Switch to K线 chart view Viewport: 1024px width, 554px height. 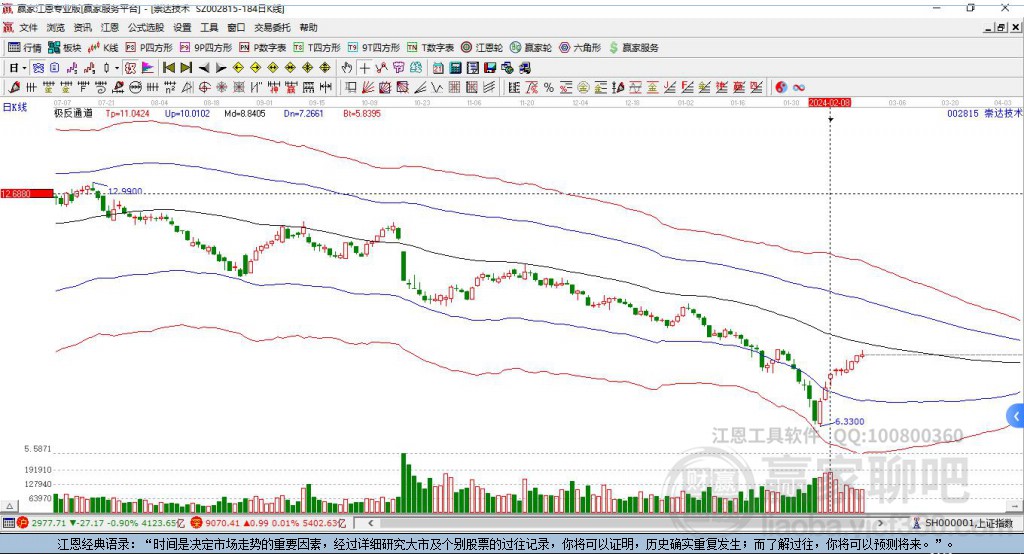pyautogui.click(x=103, y=48)
